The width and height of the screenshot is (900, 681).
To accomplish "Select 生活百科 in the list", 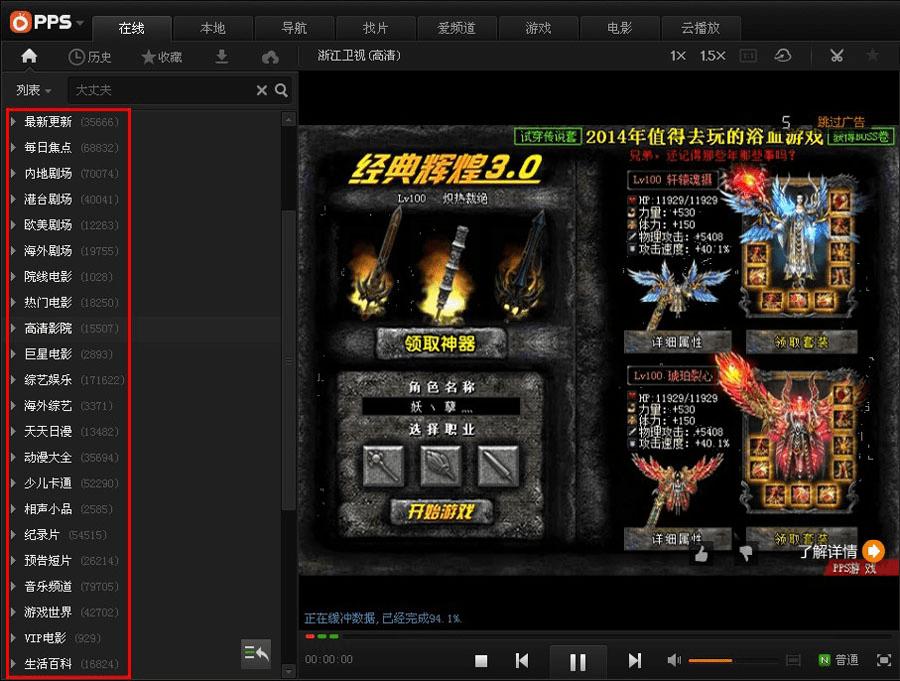I will tap(48, 664).
